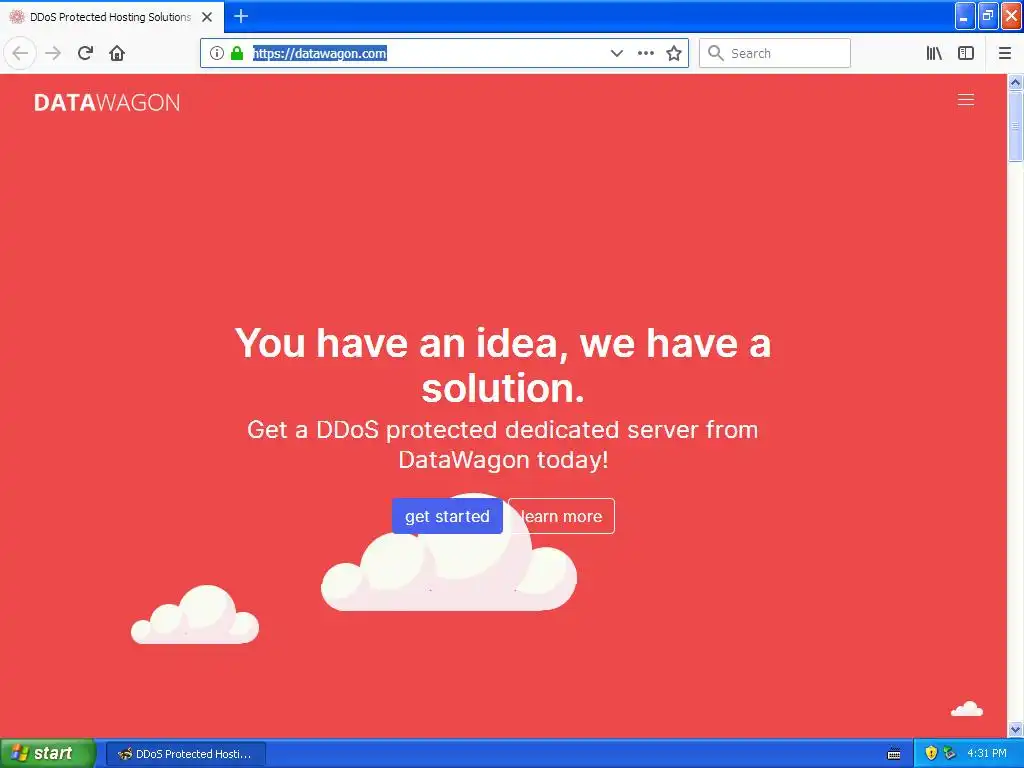Reload the current page
The image size is (1024, 768).
[85, 53]
